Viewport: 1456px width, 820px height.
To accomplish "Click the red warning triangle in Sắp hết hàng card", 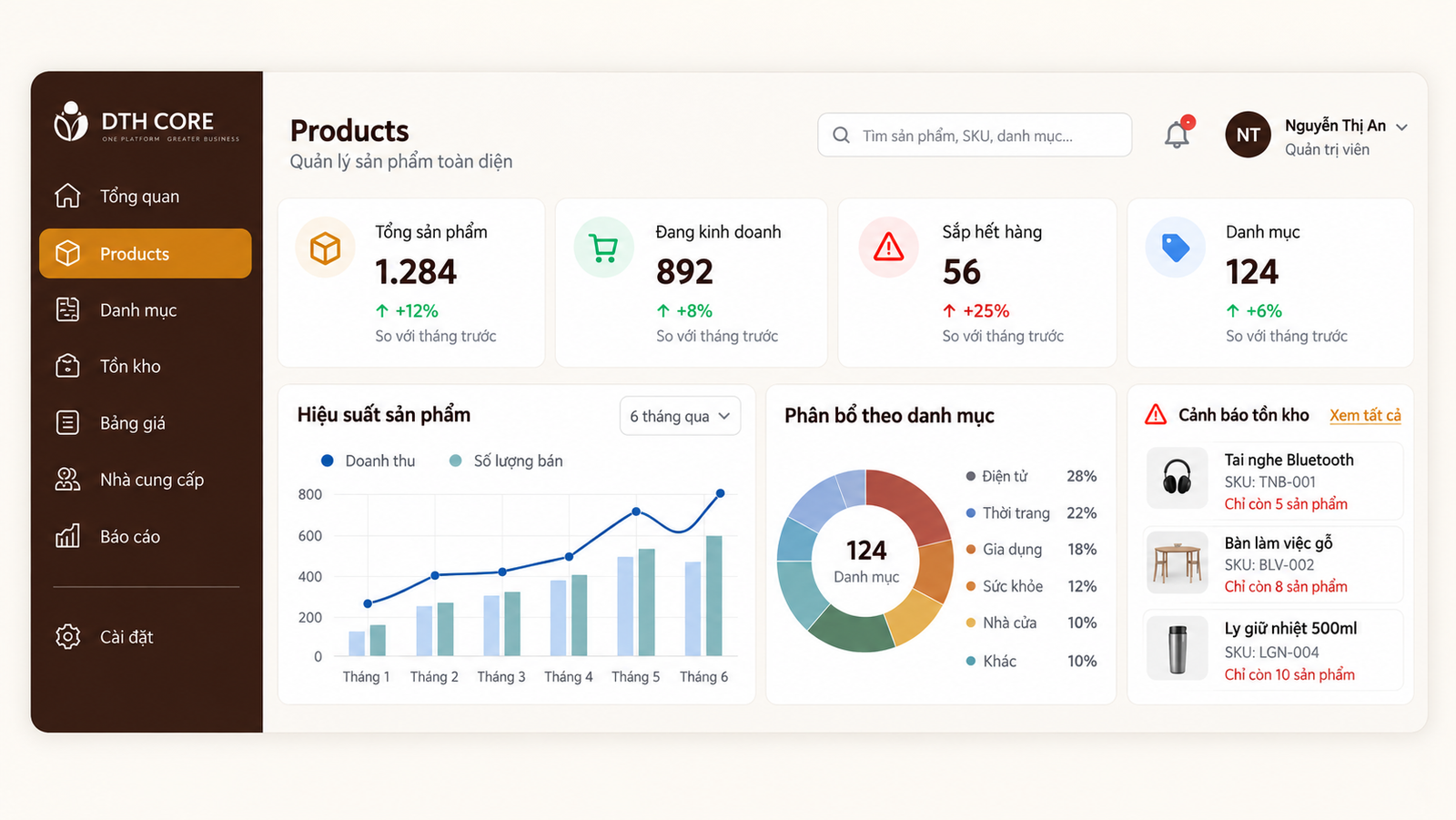I will click(888, 247).
